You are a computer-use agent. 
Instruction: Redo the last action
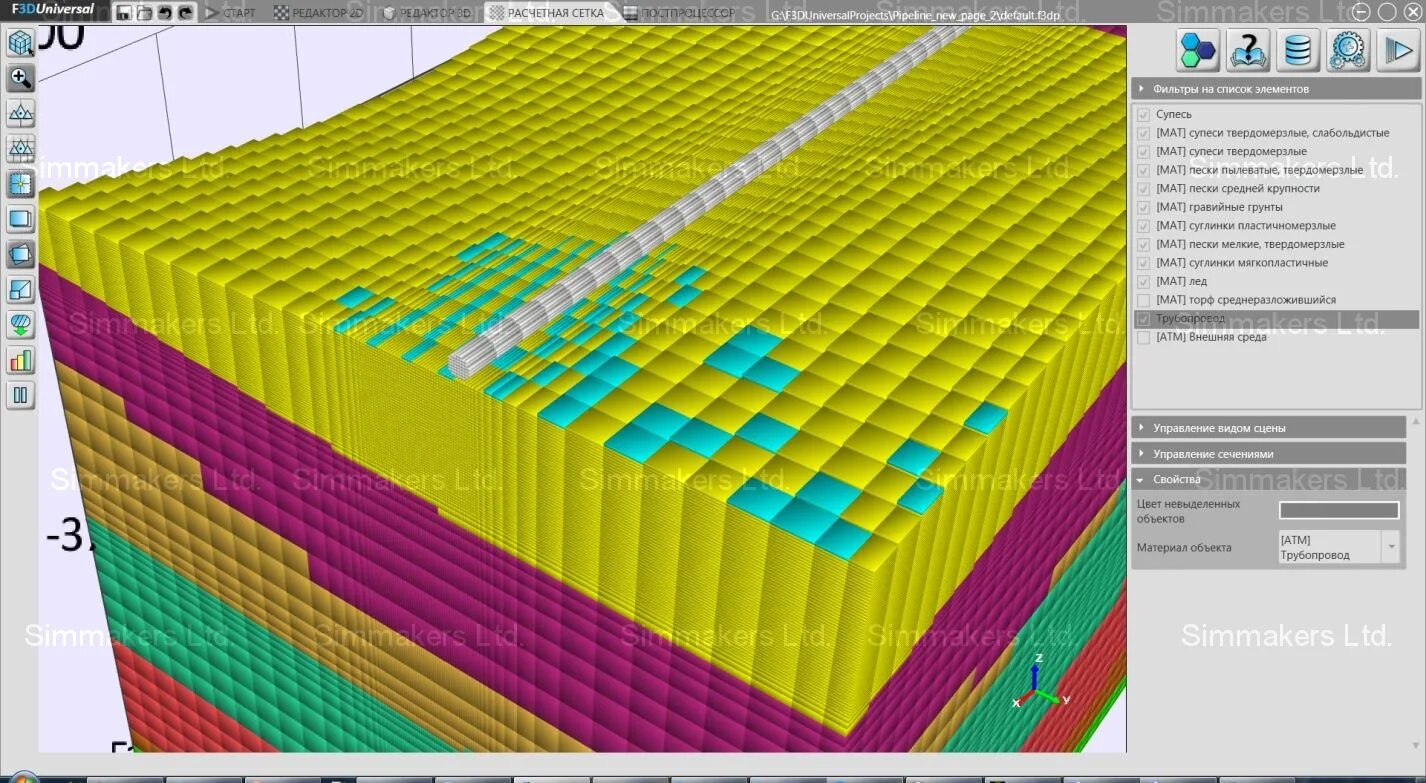pos(186,13)
